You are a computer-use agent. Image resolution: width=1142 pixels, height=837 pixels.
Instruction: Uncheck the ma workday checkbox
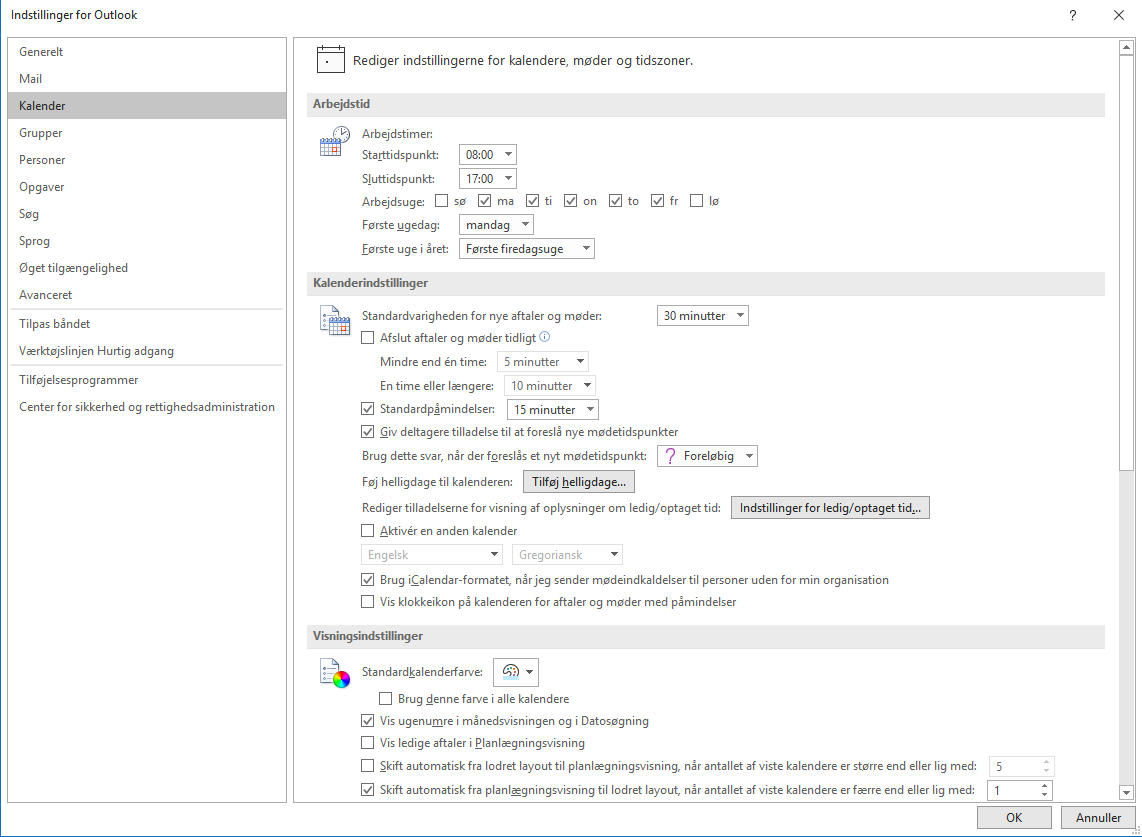[x=484, y=200]
